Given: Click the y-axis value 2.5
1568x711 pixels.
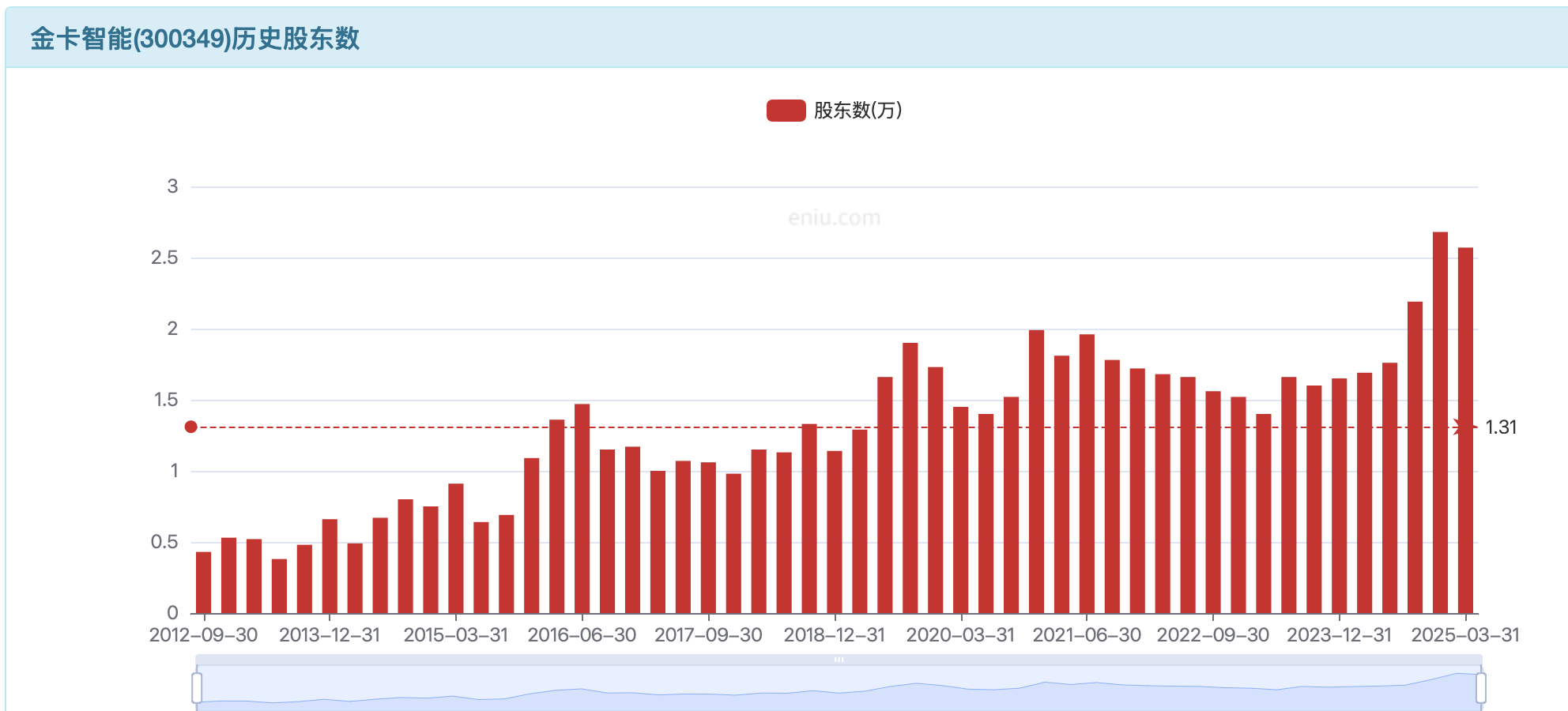Looking at the screenshot, I should point(164,258).
